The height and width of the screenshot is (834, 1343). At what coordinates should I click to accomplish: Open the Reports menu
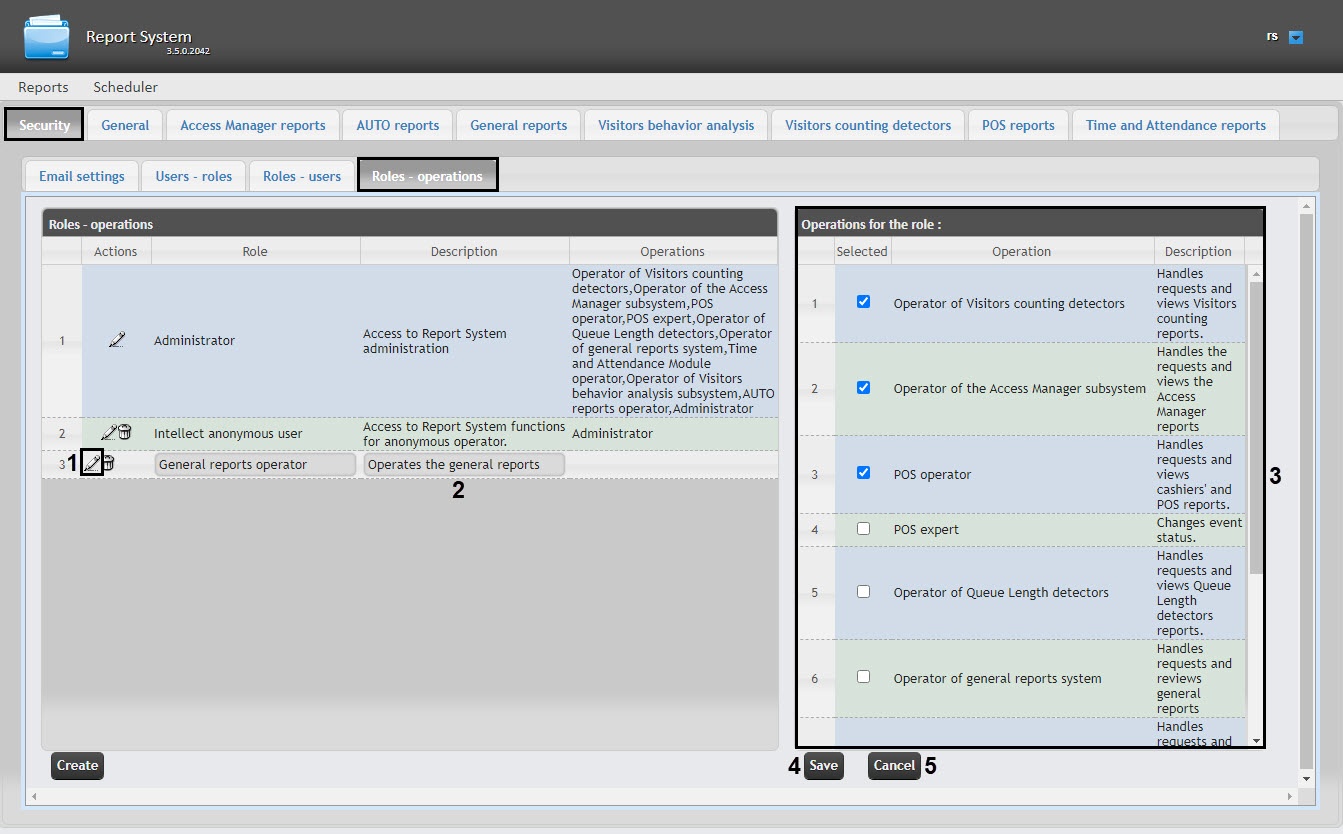43,87
